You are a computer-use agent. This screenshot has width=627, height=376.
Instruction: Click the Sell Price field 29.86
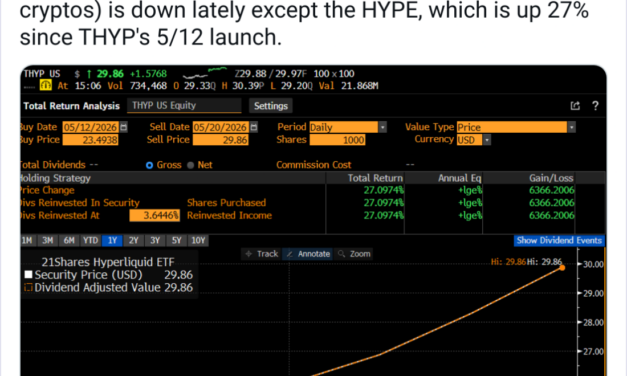[x=221, y=140]
